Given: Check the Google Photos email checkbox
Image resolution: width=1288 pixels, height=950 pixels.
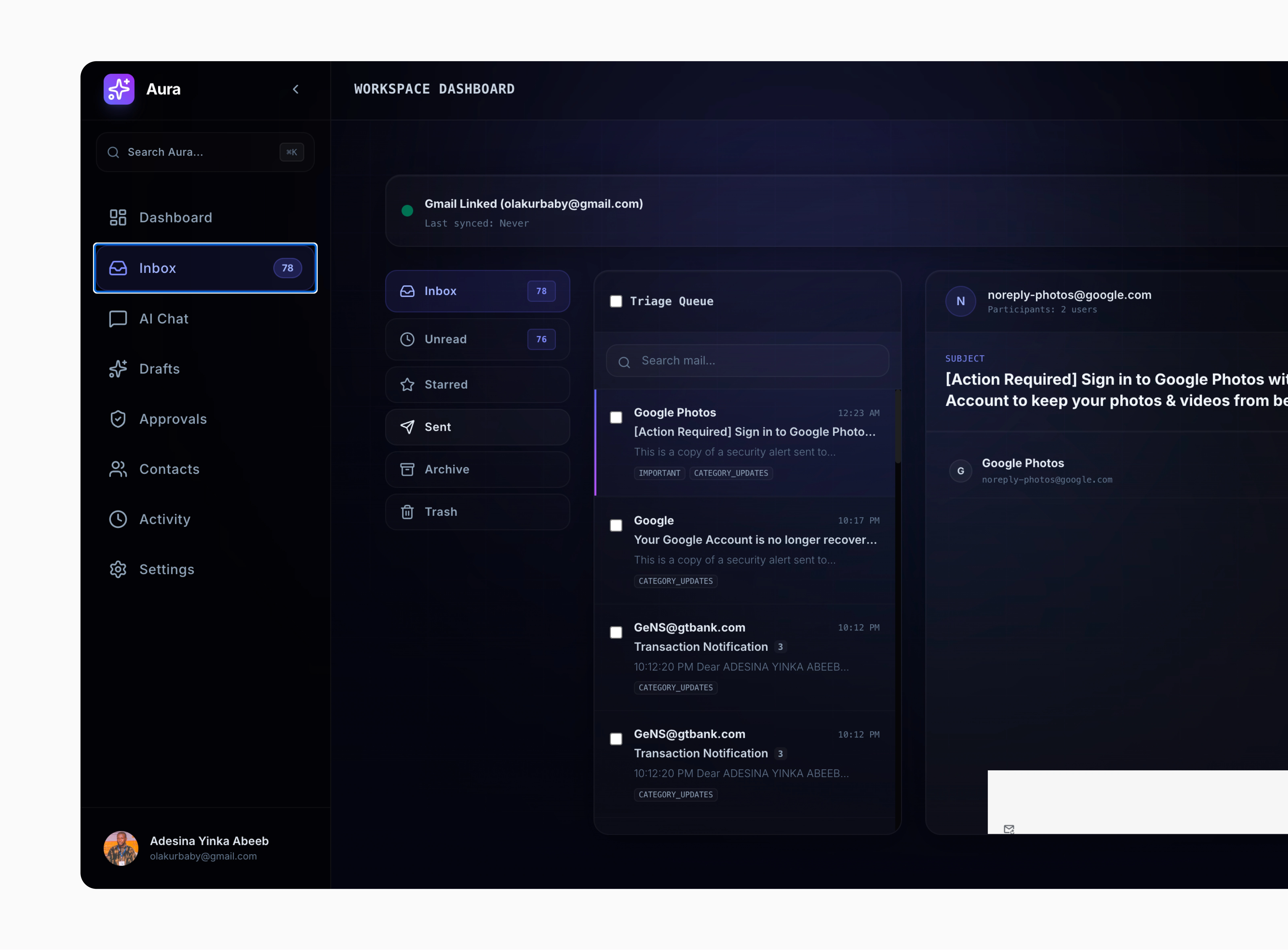Looking at the screenshot, I should pyautogui.click(x=616, y=418).
